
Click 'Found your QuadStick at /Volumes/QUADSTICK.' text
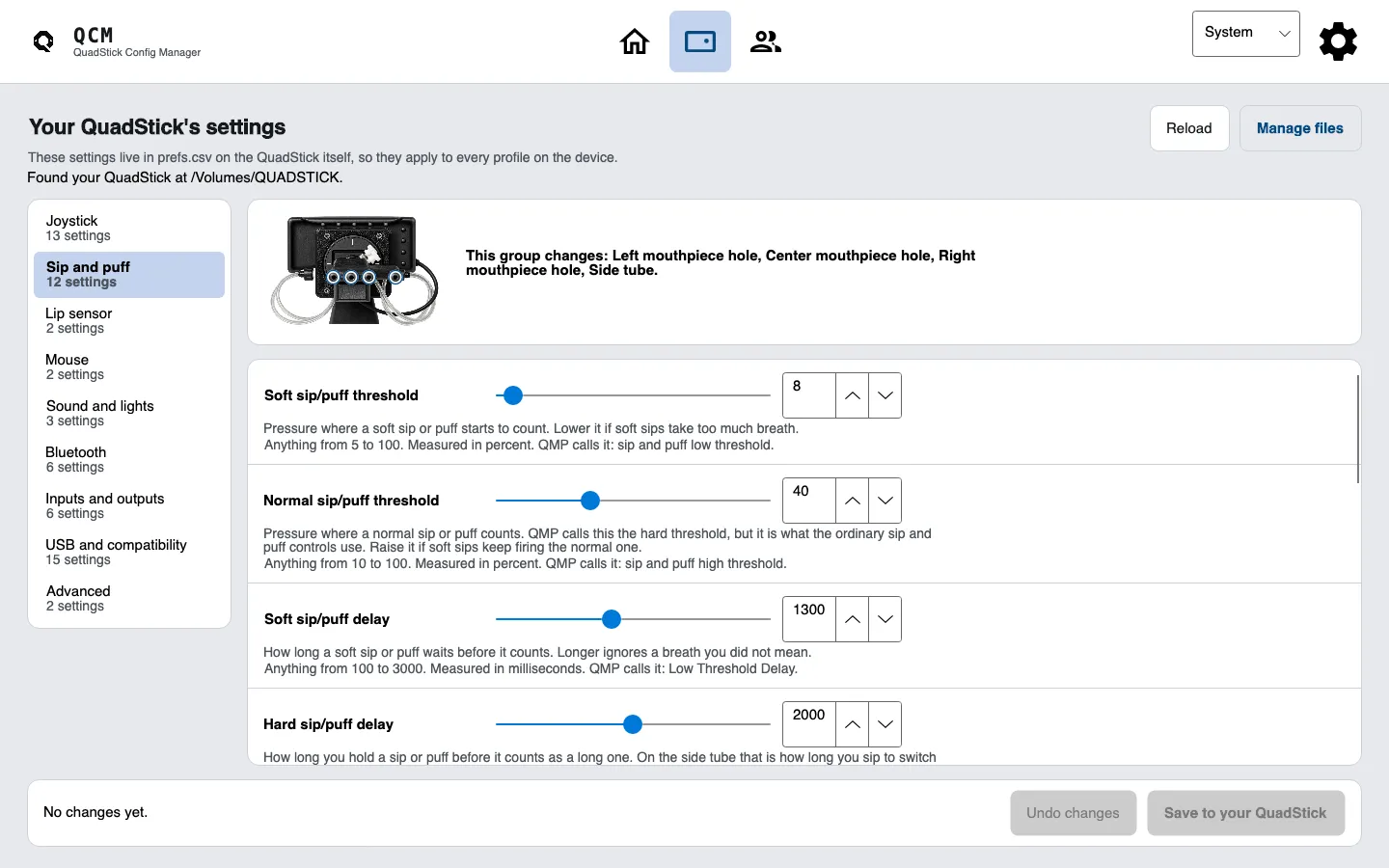(184, 177)
